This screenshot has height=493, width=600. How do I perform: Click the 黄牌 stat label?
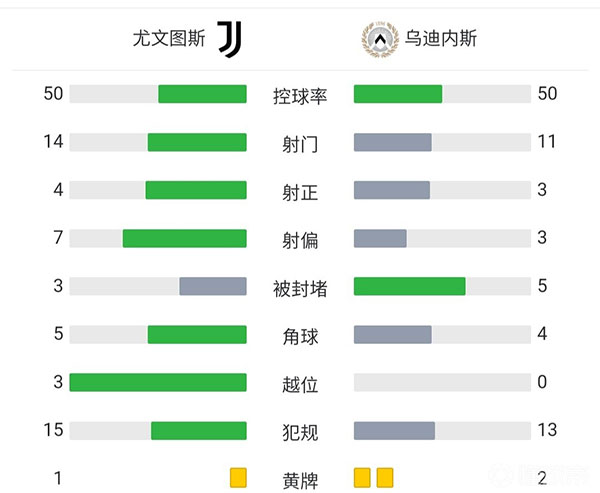coord(300,480)
